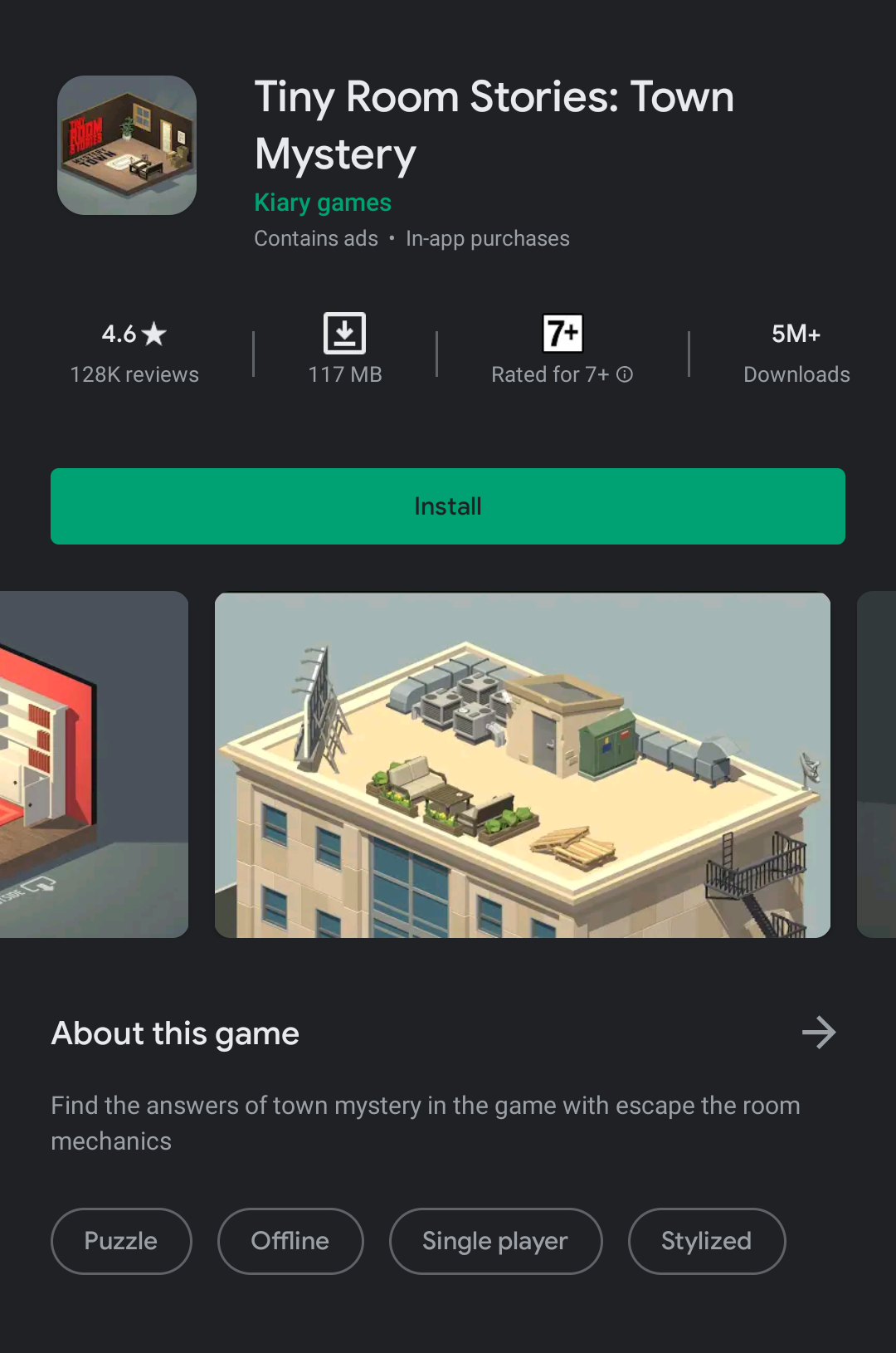The image size is (896, 1353).
Task: Open the rooftop building screenshot
Action: coord(523,764)
